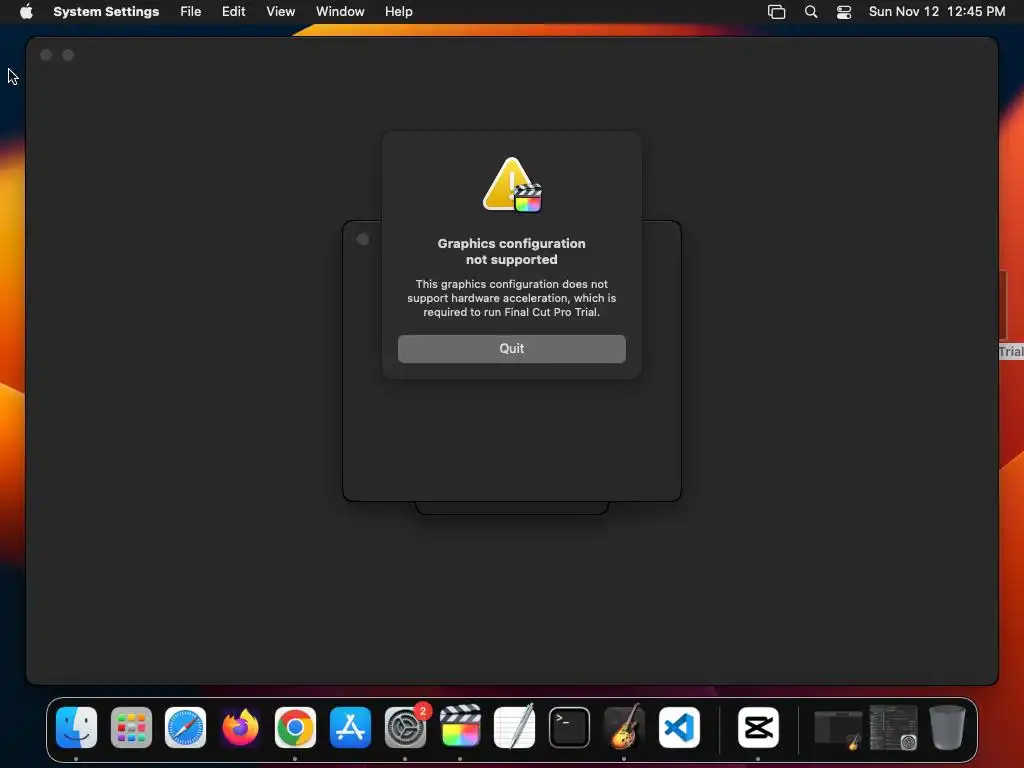Image resolution: width=1024 pixels, height=768 pixels.
Task: Open the File menu
Action: 191,12
